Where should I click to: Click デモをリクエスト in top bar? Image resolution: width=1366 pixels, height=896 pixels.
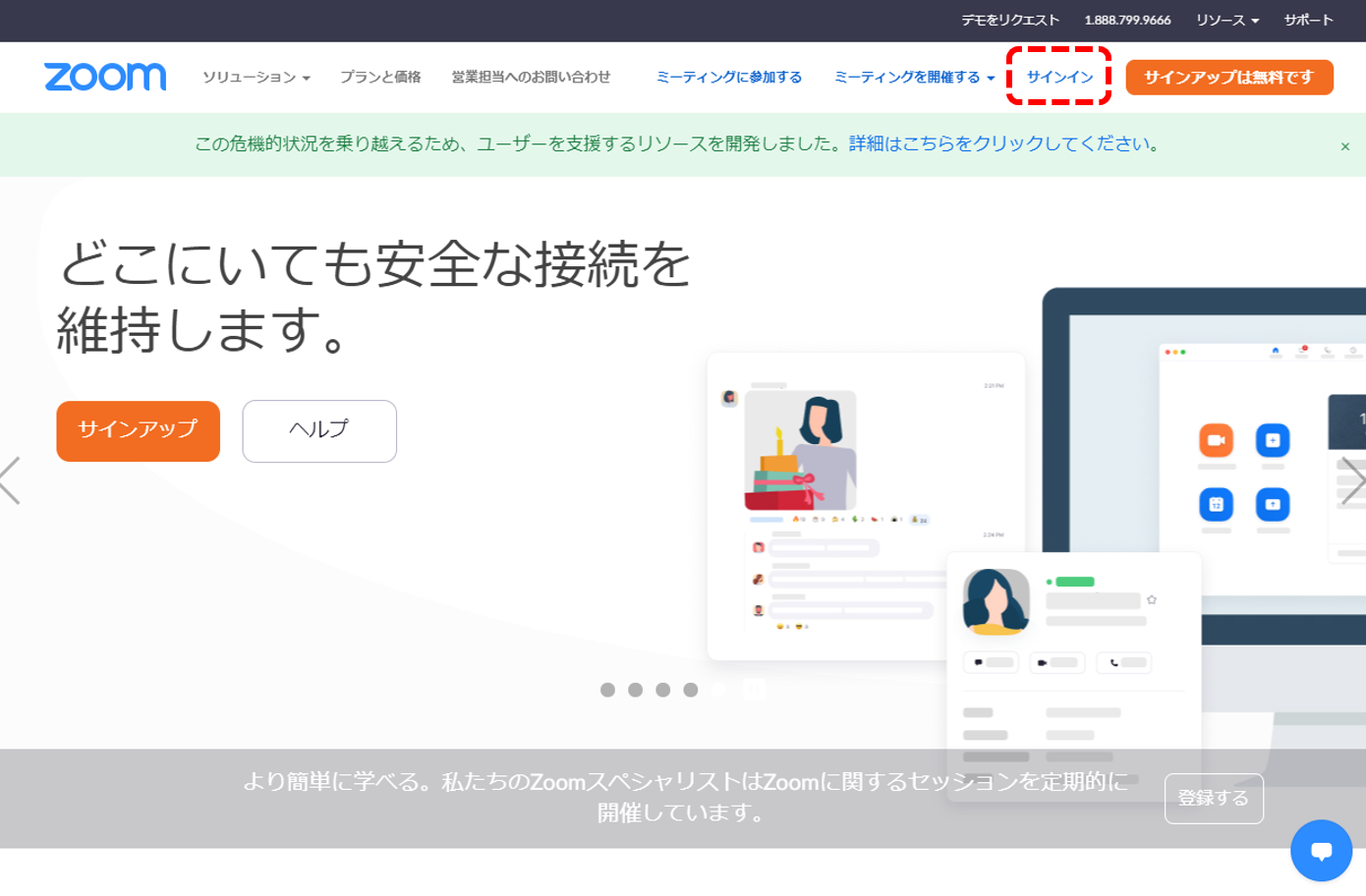coord(1010,20)
